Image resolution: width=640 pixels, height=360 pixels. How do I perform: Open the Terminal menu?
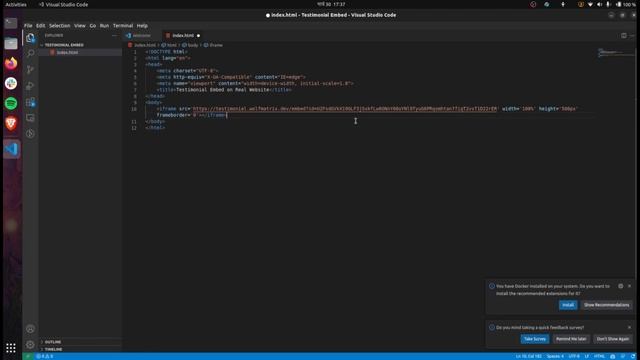coord(123,26)
